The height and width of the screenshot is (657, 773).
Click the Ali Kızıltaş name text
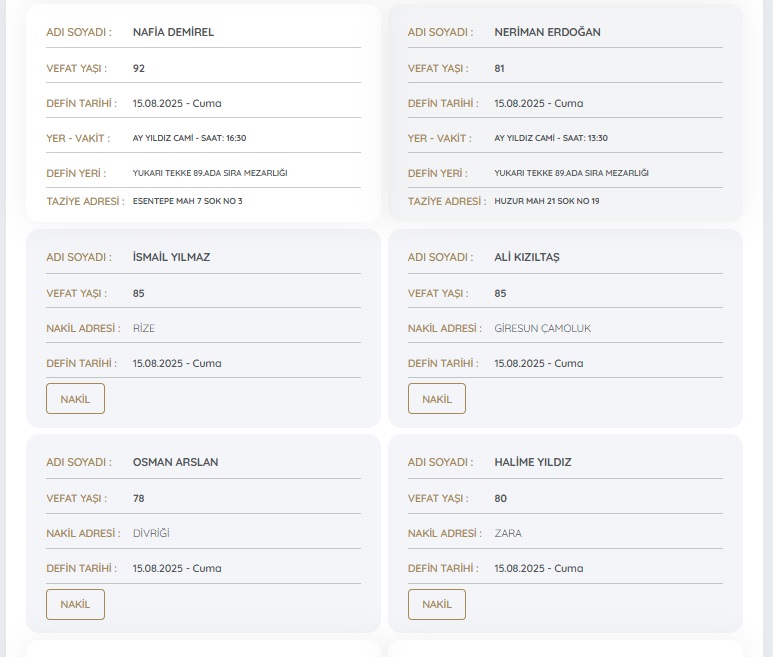527,257
